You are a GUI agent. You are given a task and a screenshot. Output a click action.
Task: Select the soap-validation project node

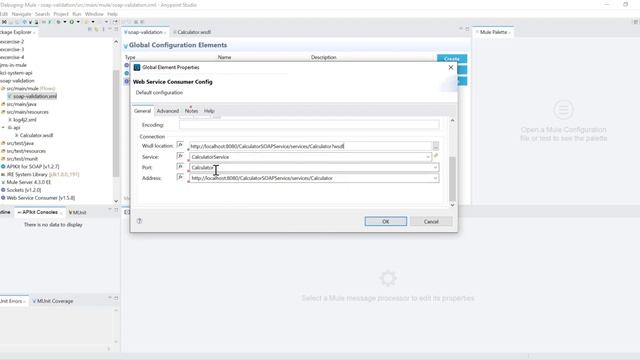click(x=17, y=81)
